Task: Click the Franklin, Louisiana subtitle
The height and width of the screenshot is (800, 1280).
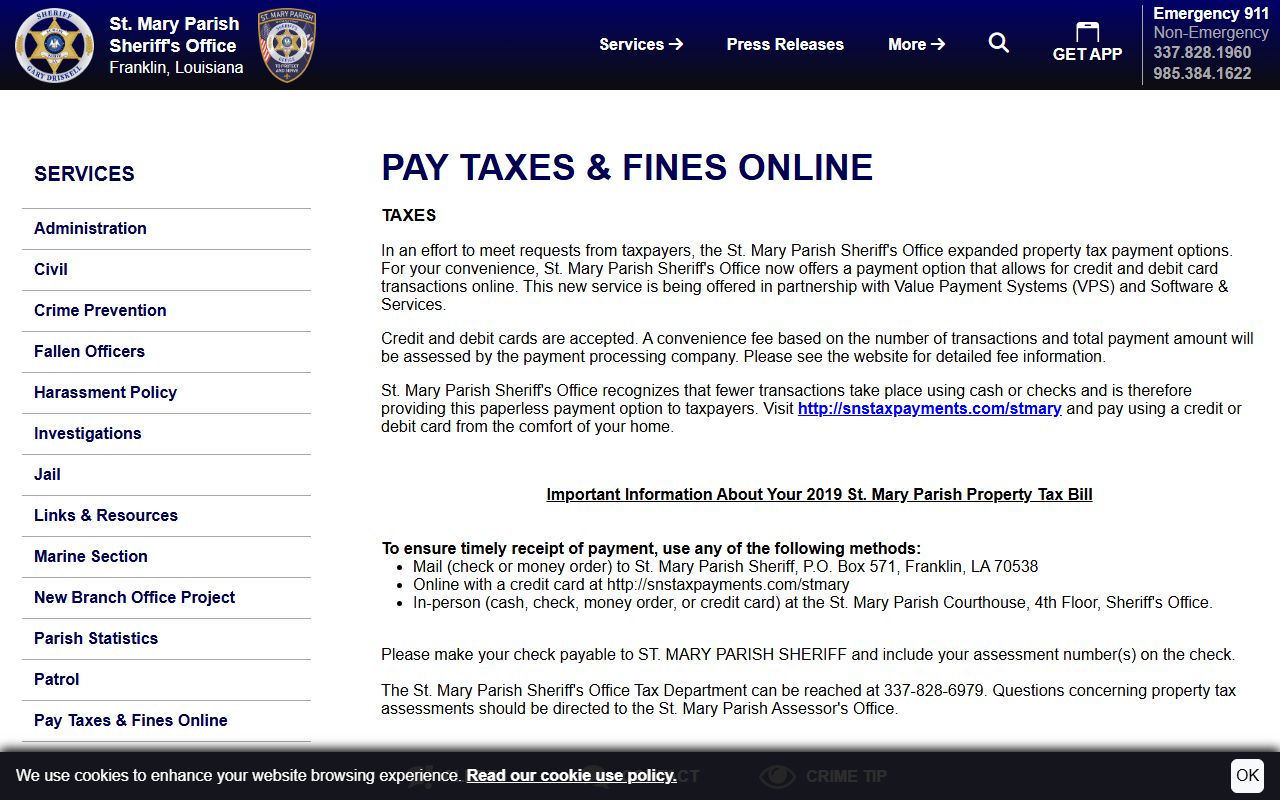Action: tap(176, 67)
